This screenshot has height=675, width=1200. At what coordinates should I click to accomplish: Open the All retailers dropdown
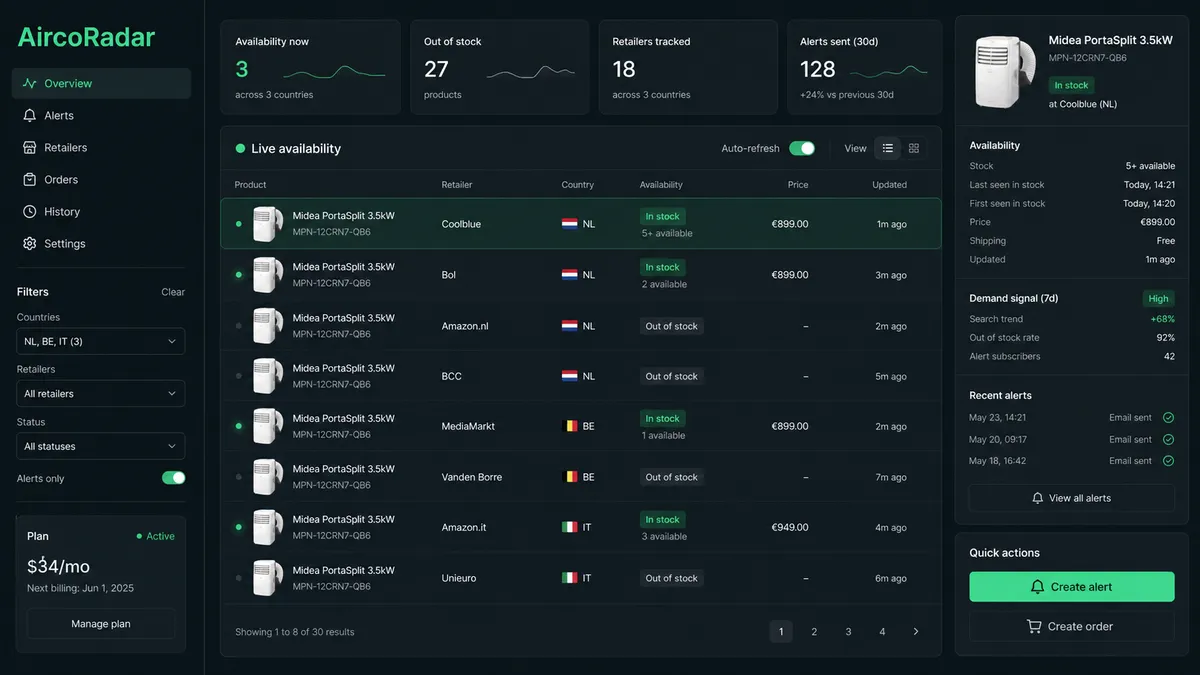coord(101,393)
